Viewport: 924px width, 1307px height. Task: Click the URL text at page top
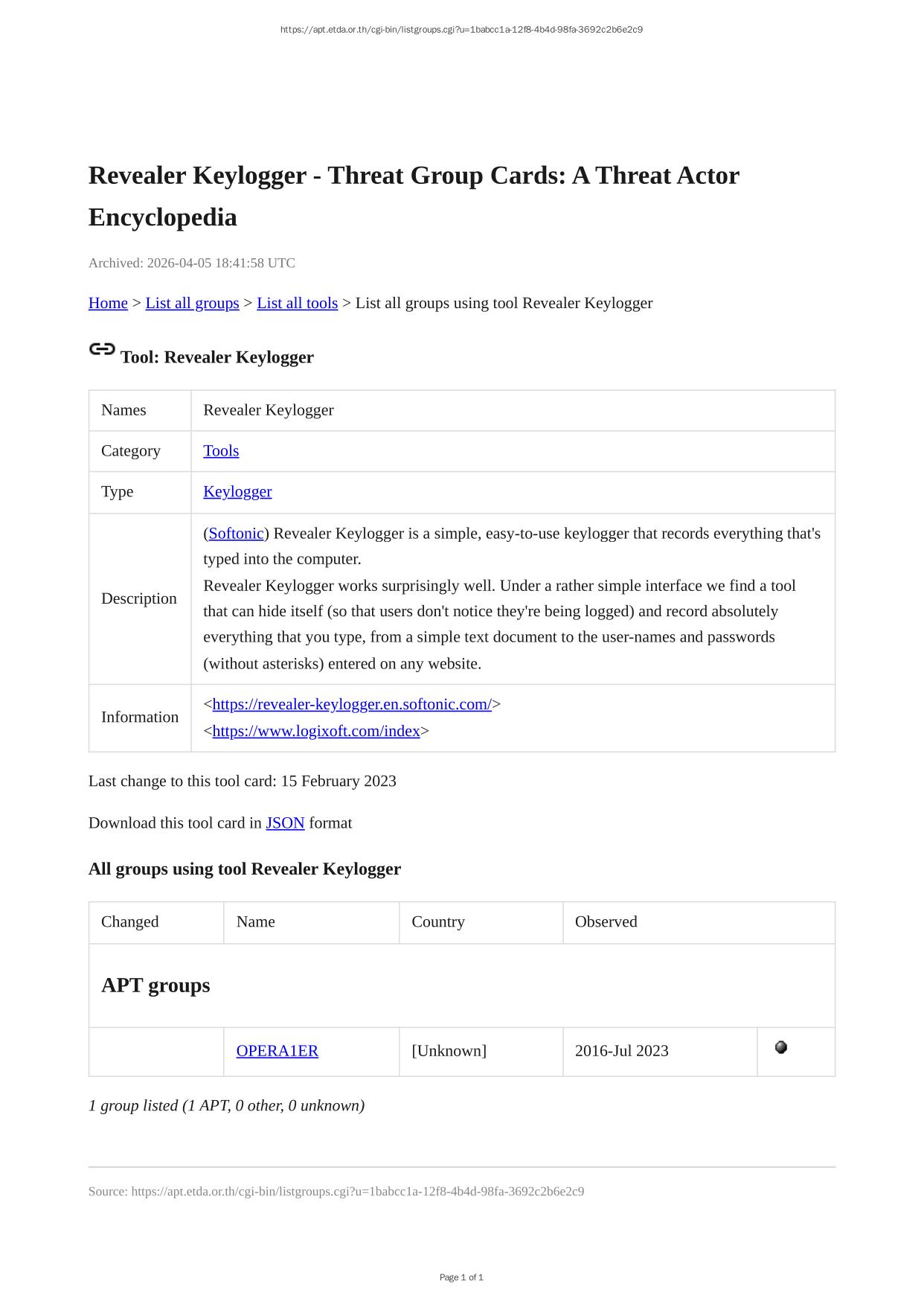click(x=461, y=30)
